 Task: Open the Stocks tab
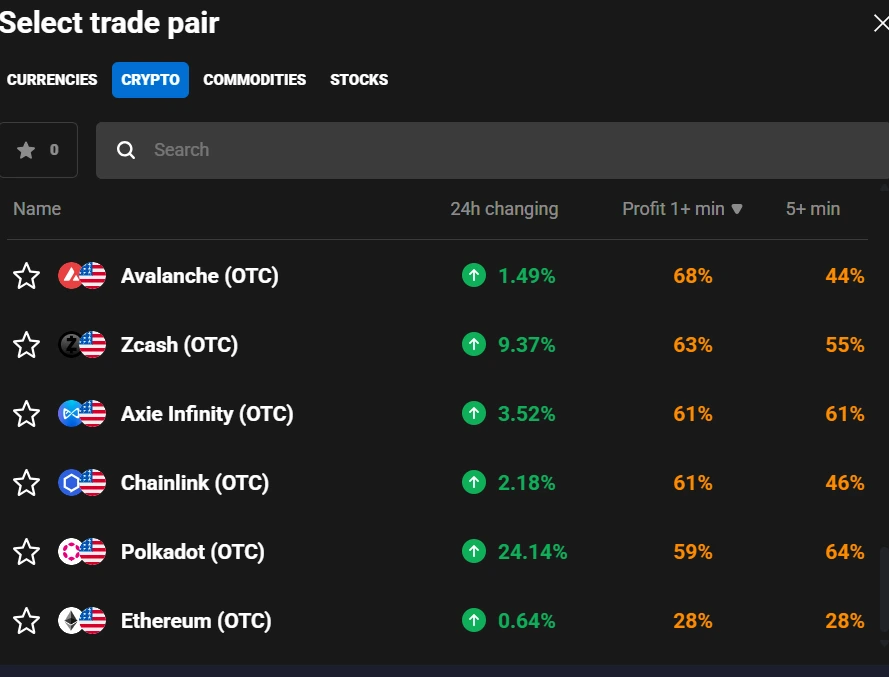click(358, 80)
